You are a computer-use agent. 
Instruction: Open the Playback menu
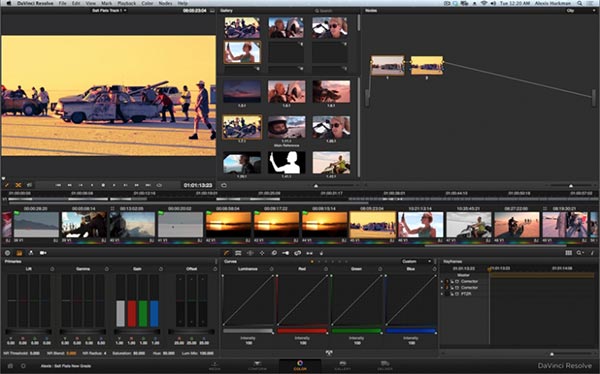pos(126,3)
